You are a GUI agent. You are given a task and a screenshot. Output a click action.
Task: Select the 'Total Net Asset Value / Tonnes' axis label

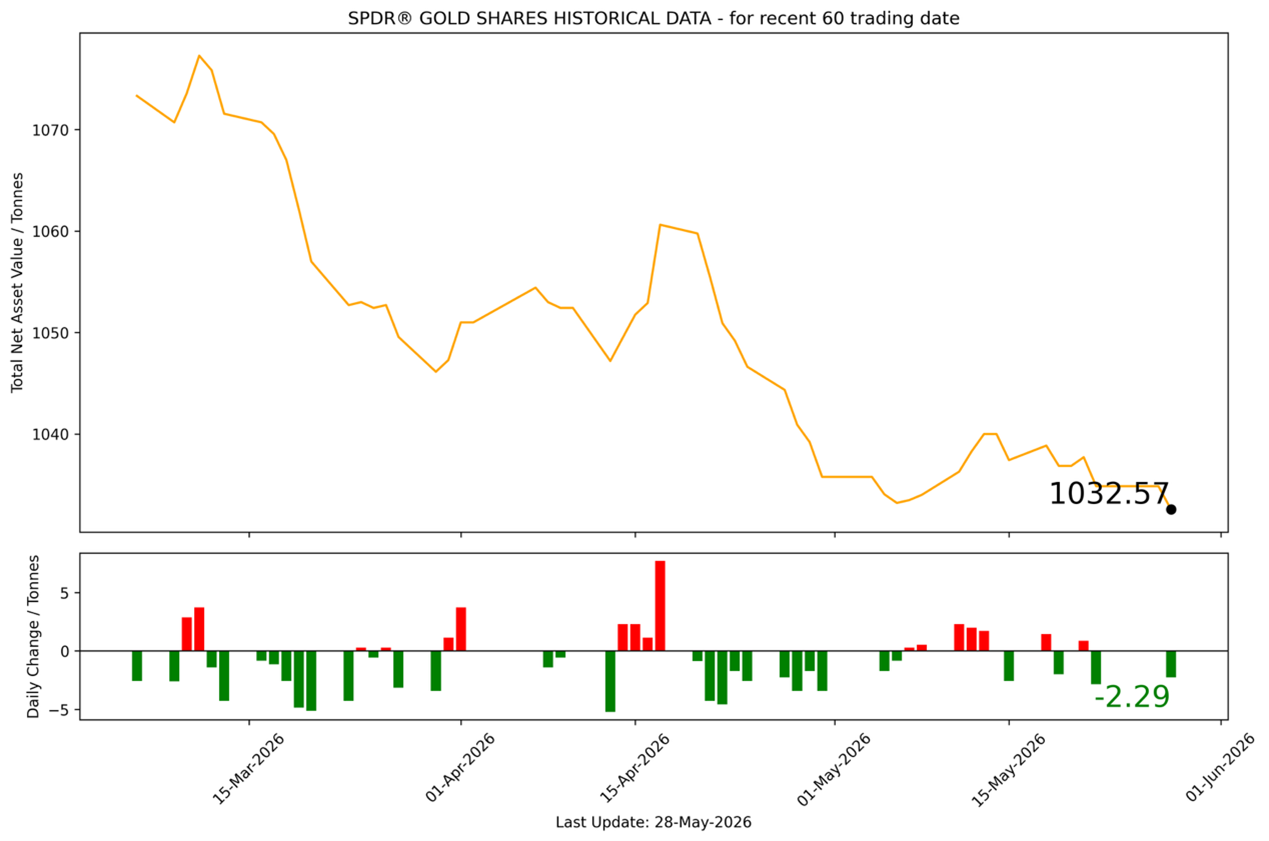coord(17,281)
